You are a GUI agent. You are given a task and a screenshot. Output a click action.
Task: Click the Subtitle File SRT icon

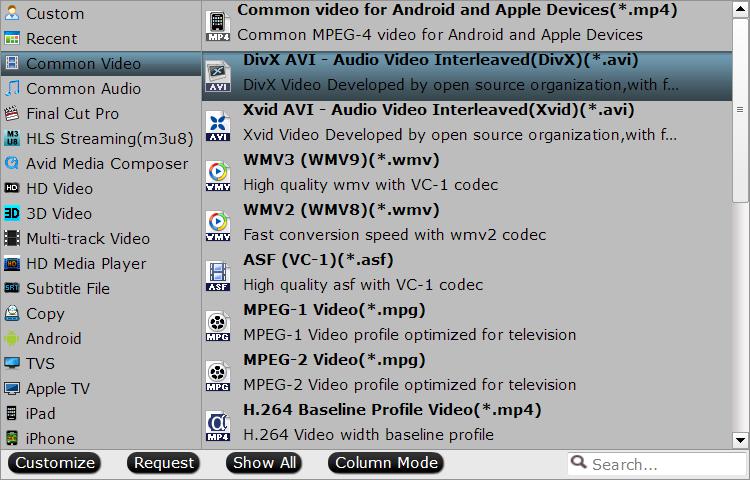pyautogui.click(x=12, y=289)
